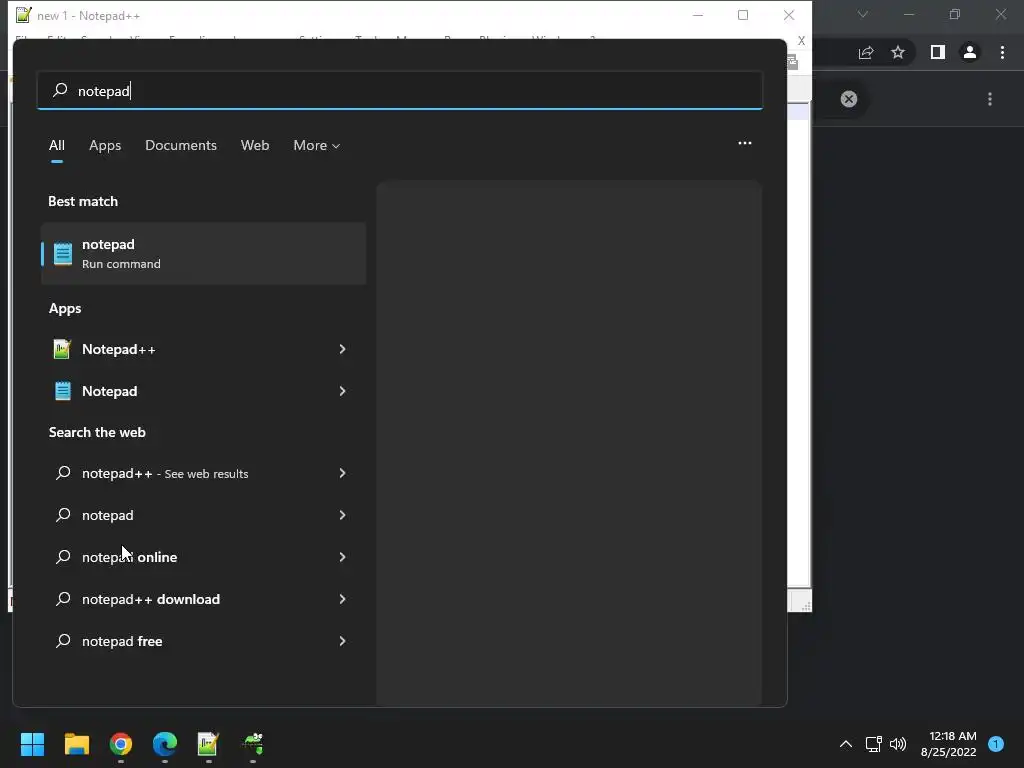Open File Explorer from the taskbar
Image resolution: width=1024 pixels, height=768 pixels.
76,743
